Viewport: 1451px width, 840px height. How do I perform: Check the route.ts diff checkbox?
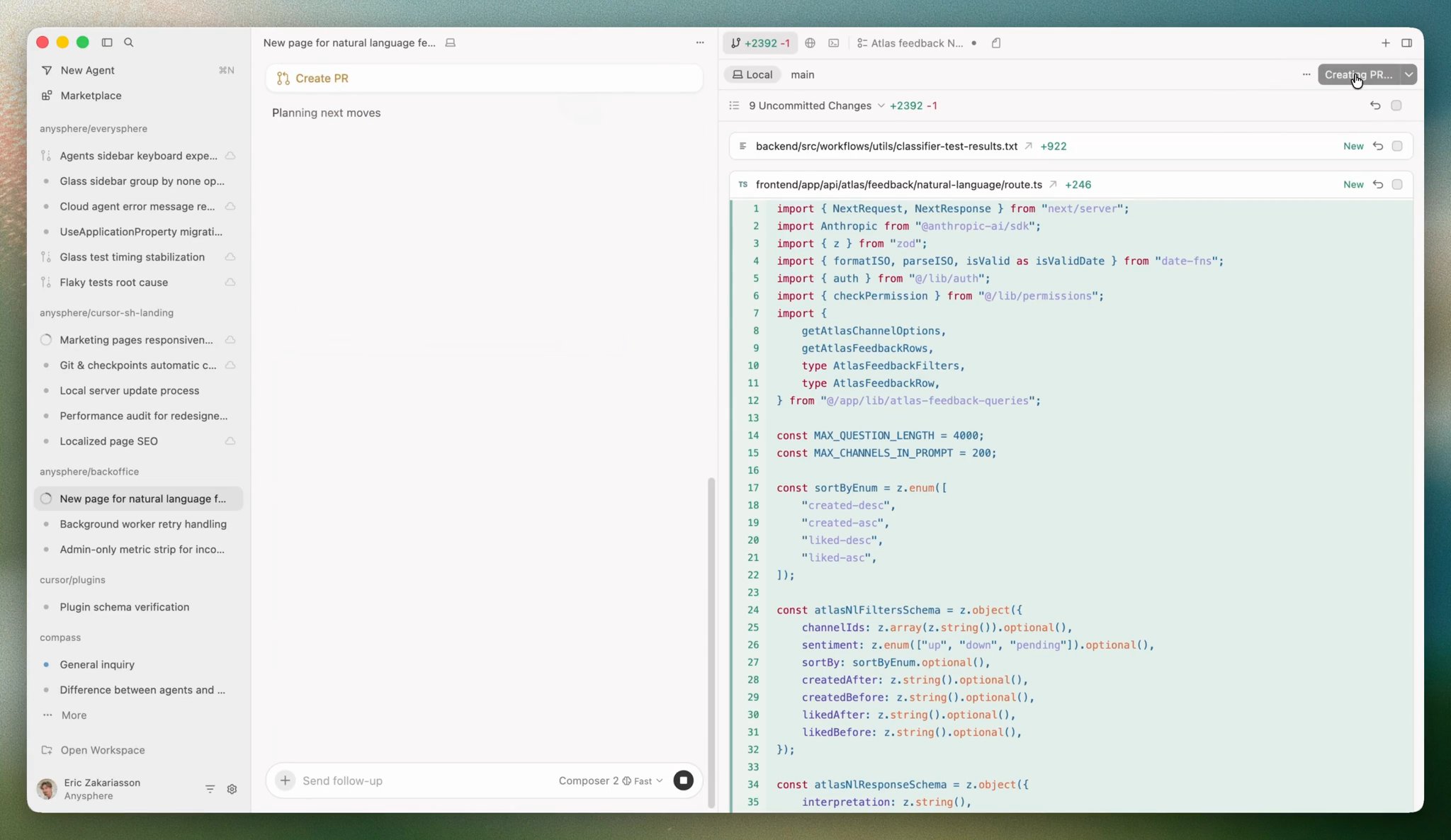pyautogui.click(x=1396, y=184)
